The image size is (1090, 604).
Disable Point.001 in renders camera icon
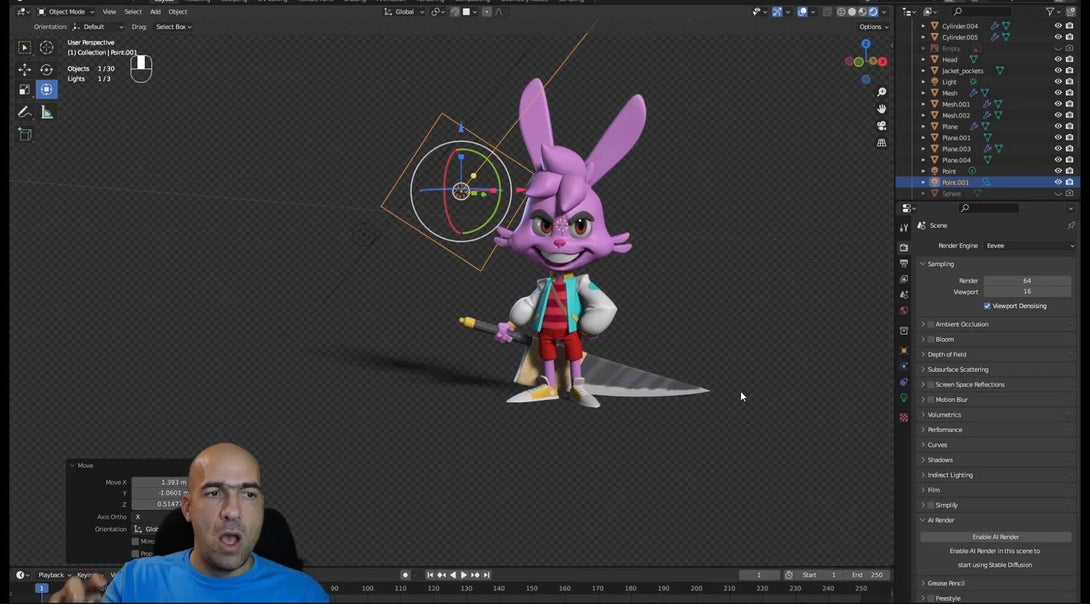pos(1069,182)
